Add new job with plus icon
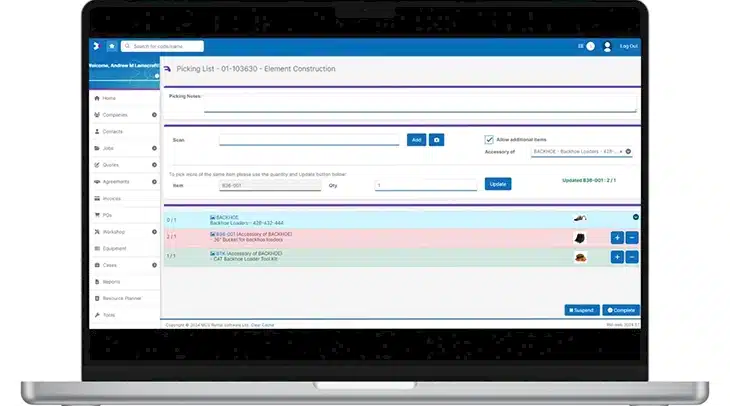The width and height of the screenshot is (730, 406). point(154,149)
